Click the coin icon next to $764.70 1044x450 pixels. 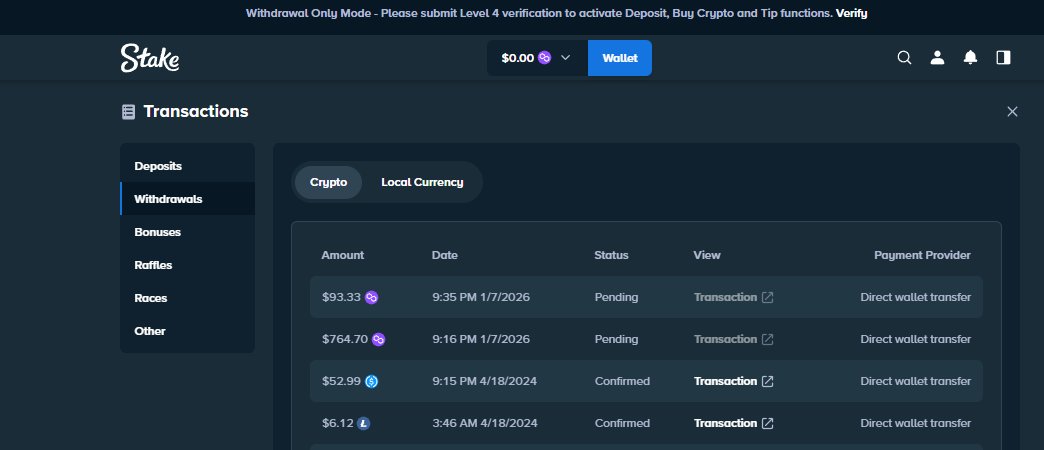[x=379, y=339]
